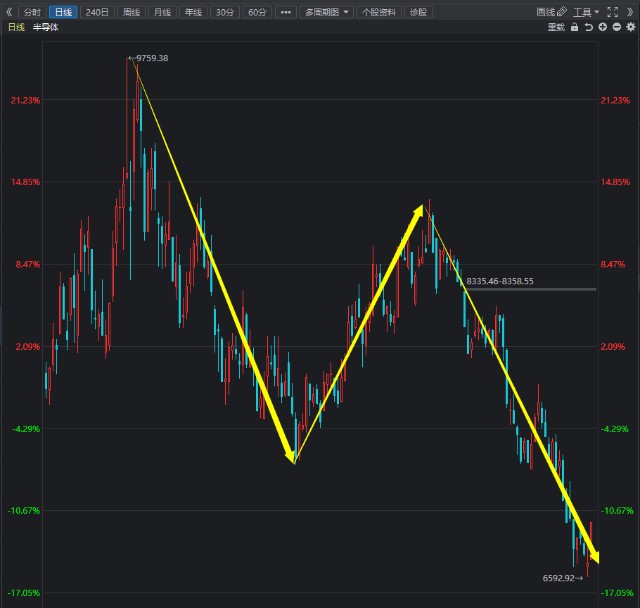640x608 pixels.
Task: Click the 8335.46-8358.55 gap marker line
Action: point(530,289)
